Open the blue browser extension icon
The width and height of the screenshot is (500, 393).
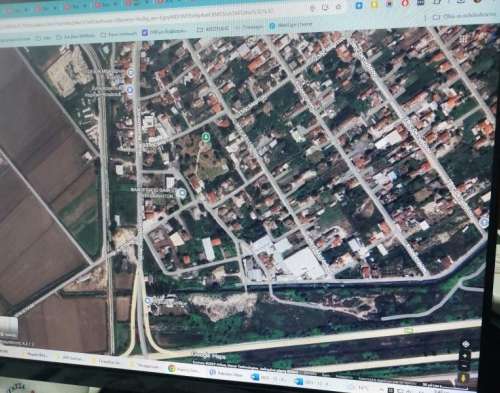click(359, 5)
